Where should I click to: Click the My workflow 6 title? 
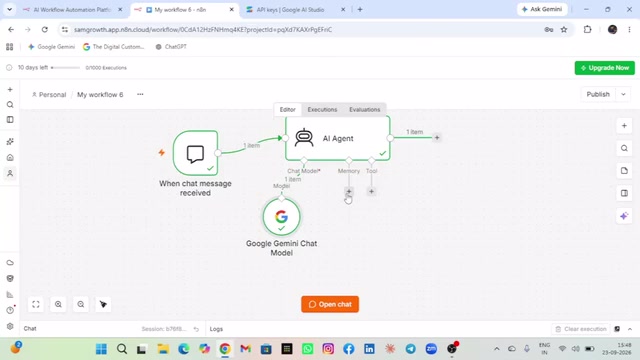(100, 95)
